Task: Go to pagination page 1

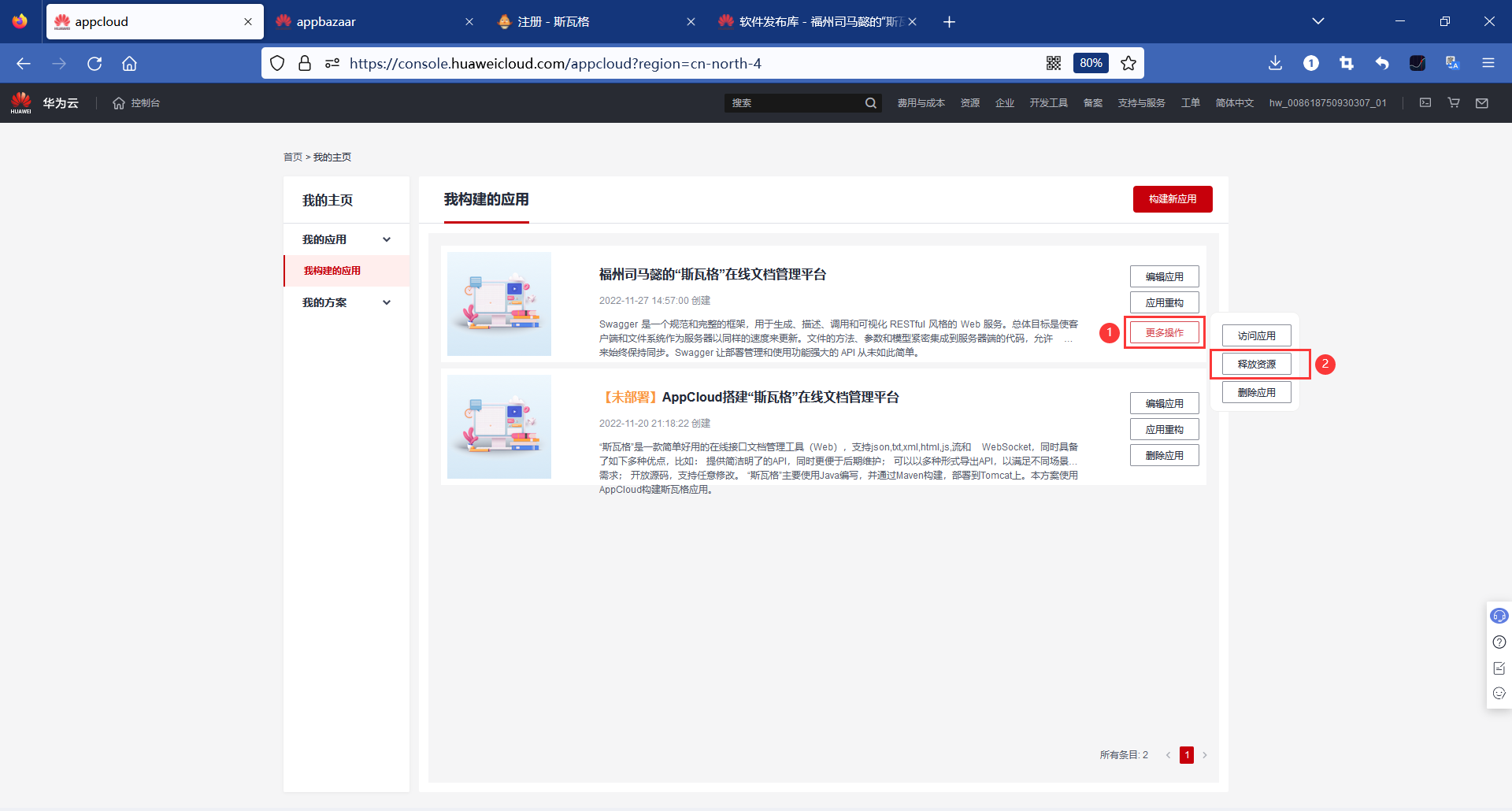Action: (x=1187, y=755)
